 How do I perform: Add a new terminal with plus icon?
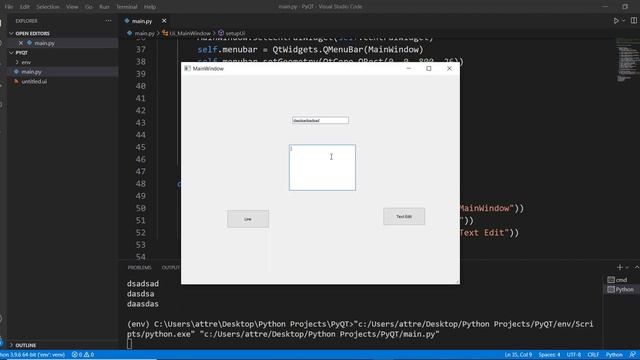click(620, 267)
